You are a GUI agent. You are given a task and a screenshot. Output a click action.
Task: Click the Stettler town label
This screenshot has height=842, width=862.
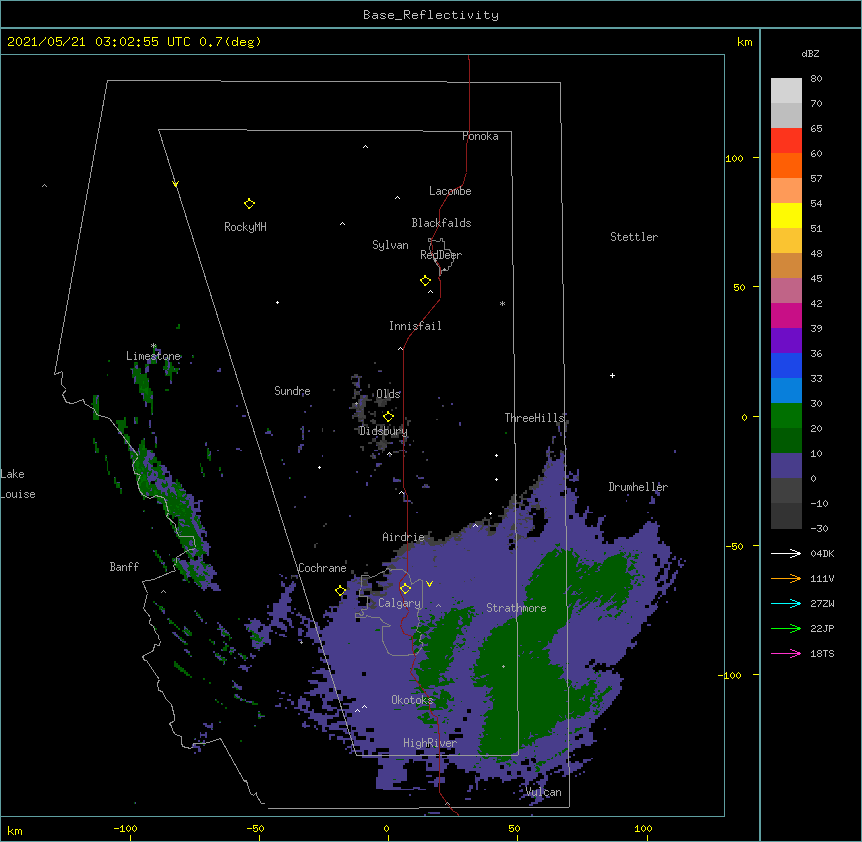click(x=634, y=237)
